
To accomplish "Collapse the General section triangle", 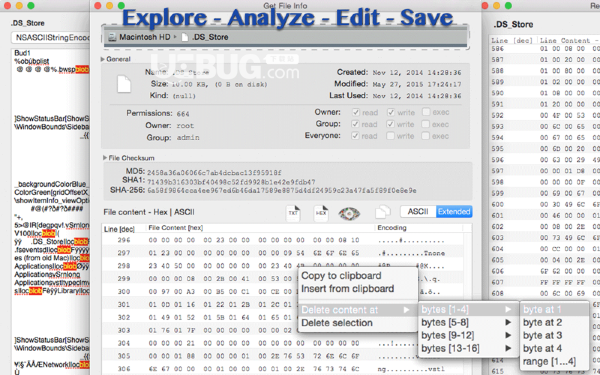I will (103, 59).
